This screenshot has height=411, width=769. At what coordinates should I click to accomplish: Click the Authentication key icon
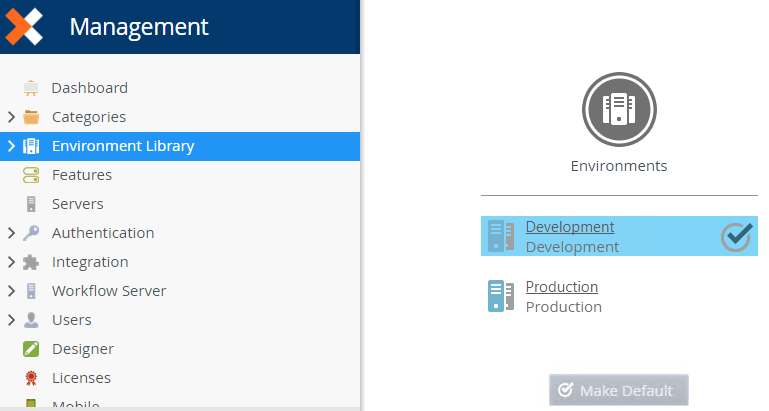(x=31, y=233)
